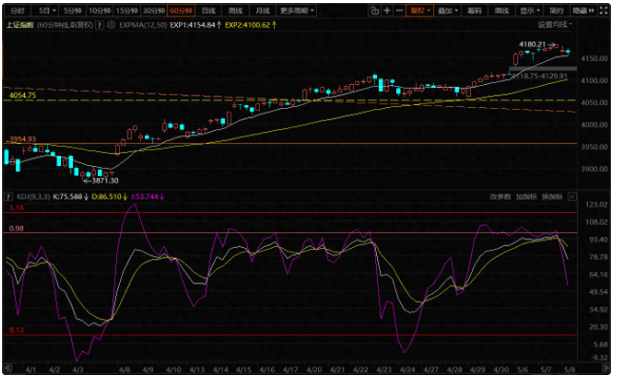Open the 显示 dropdown

point(529,11)
